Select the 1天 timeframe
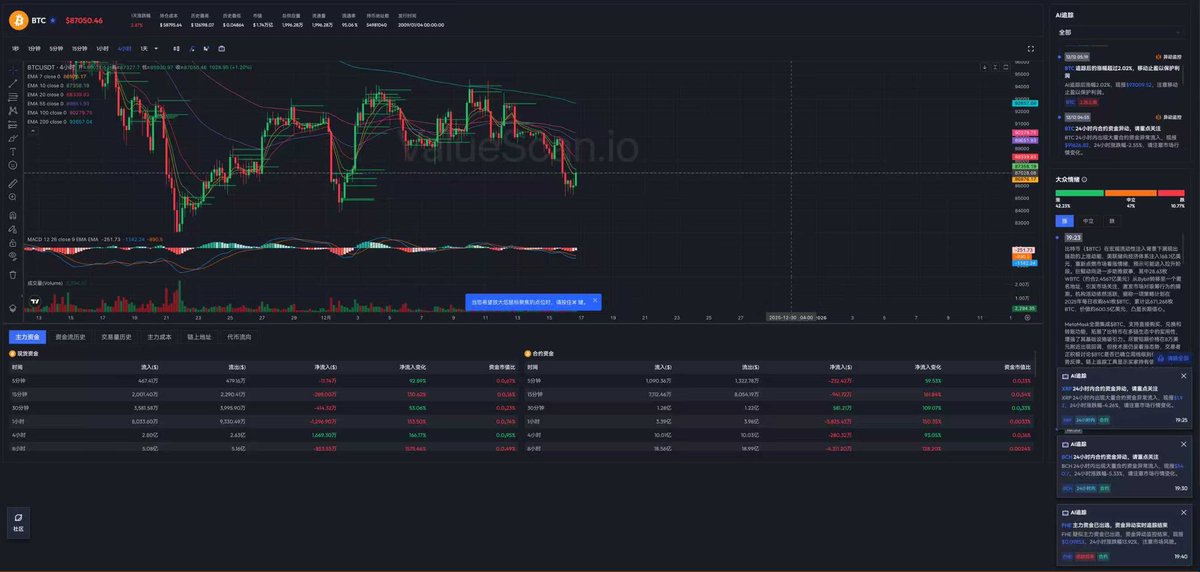 point(144,48)
